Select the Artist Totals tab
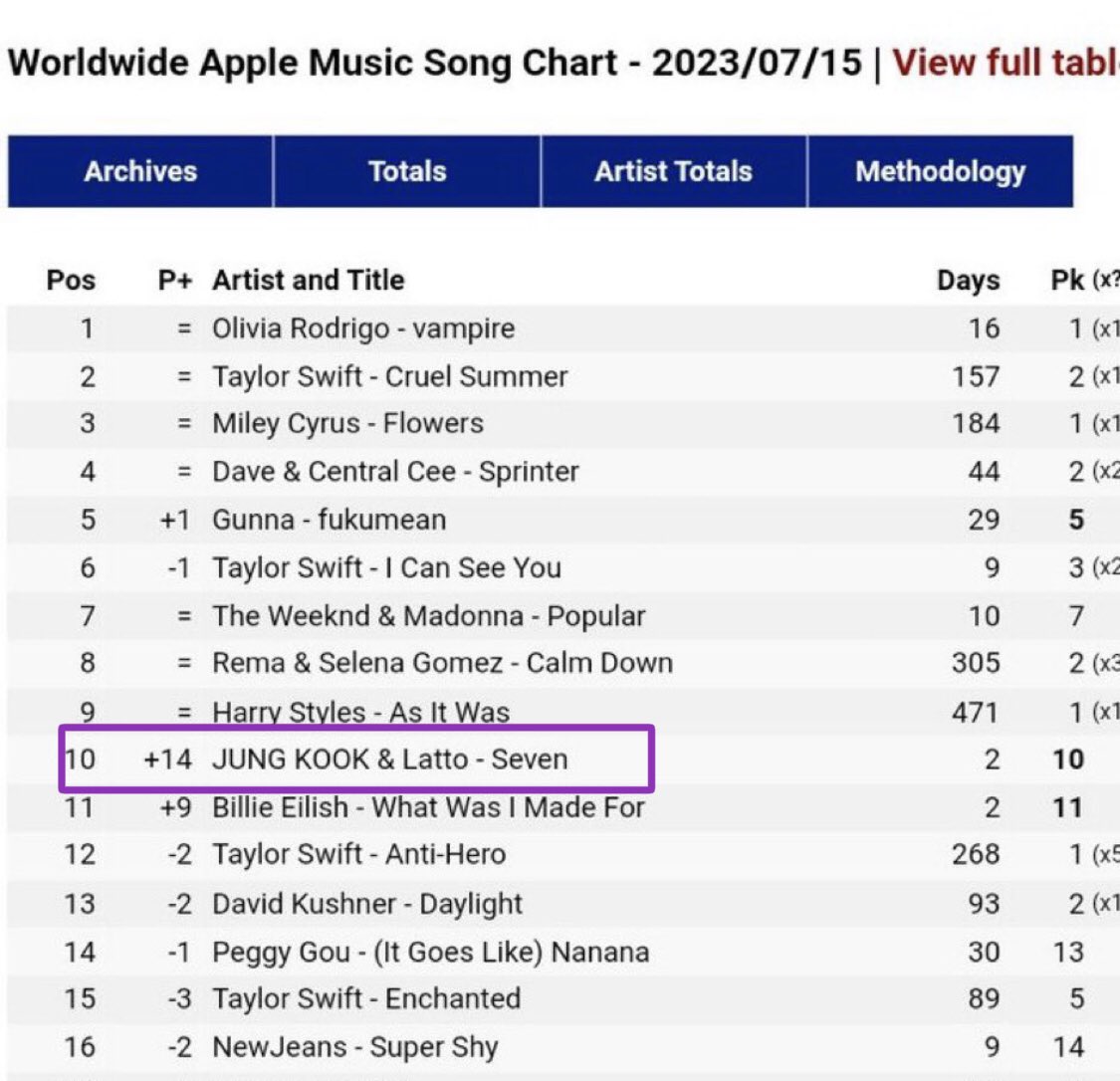Image resolution: width=1120 pixels, height=1081 pixels. point(673,171)
